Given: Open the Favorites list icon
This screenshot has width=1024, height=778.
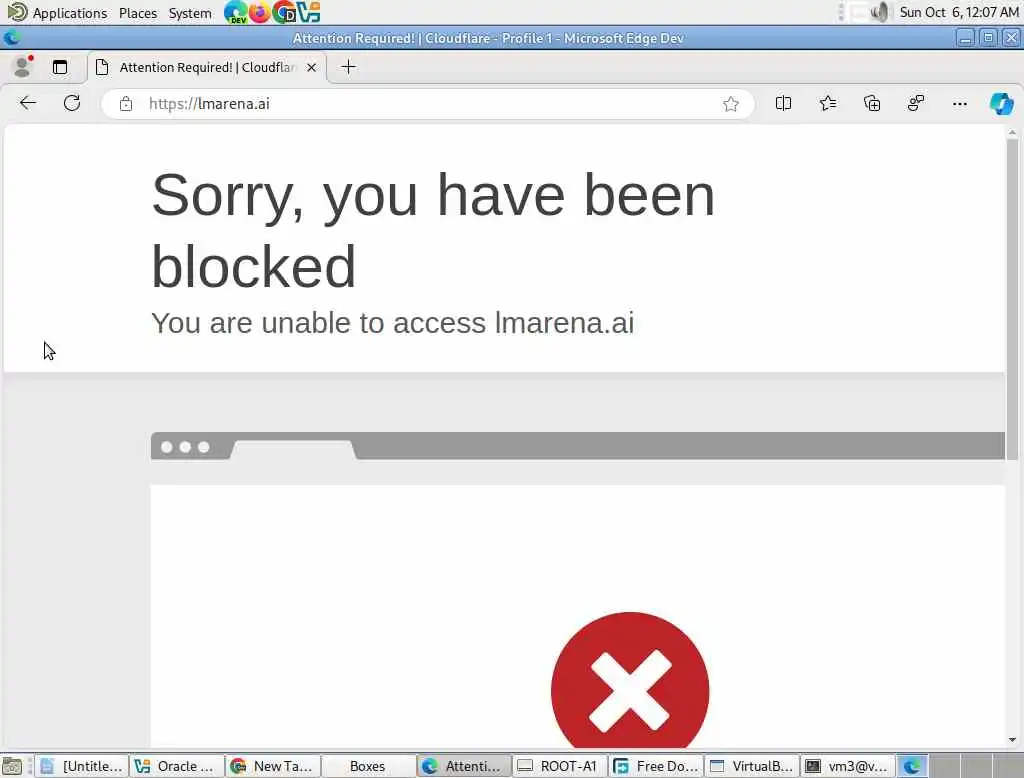Looking at the screenshot, I should (827, 103).
